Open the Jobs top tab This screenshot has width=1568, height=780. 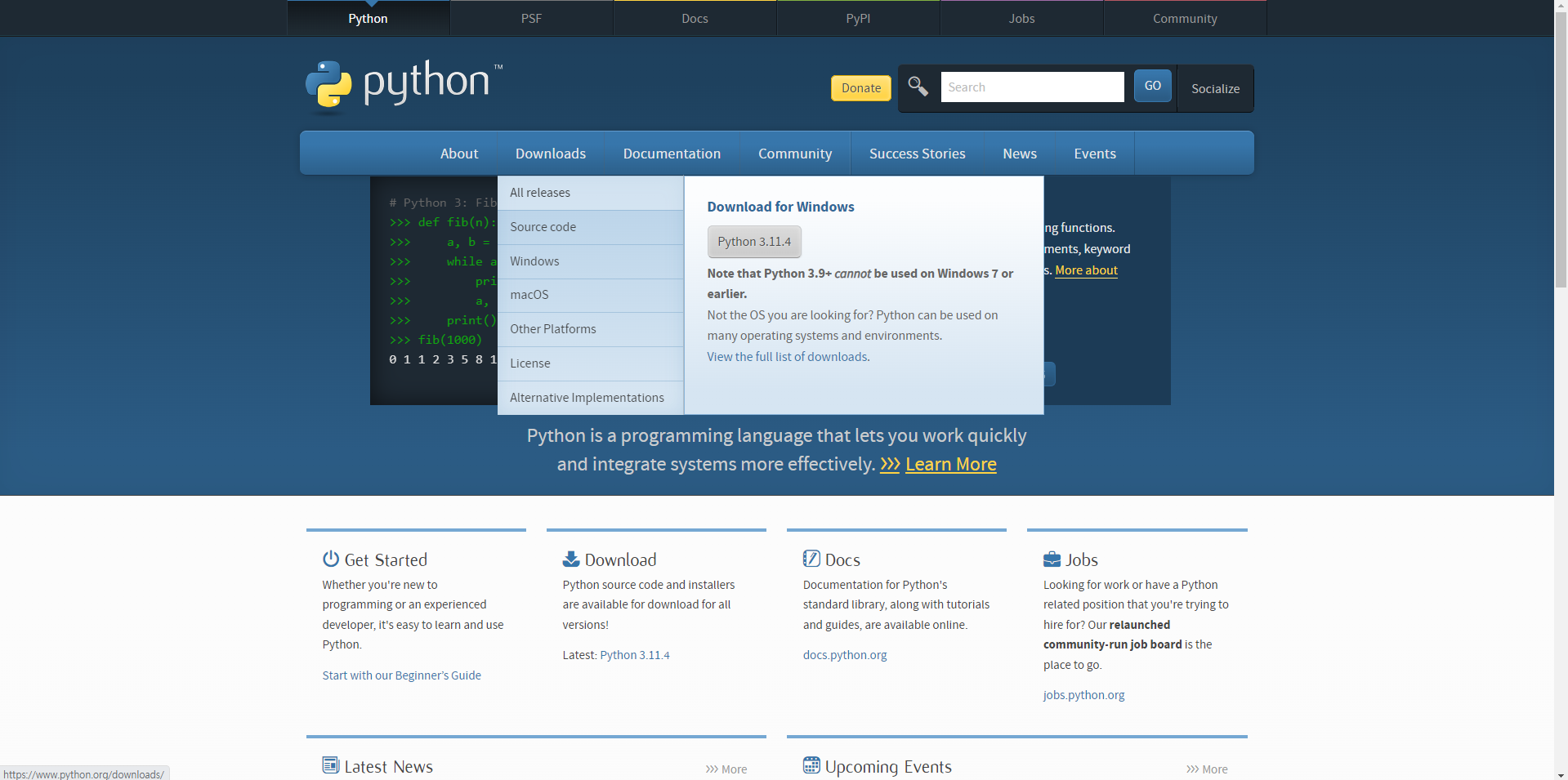click(x=1022, y=18)
